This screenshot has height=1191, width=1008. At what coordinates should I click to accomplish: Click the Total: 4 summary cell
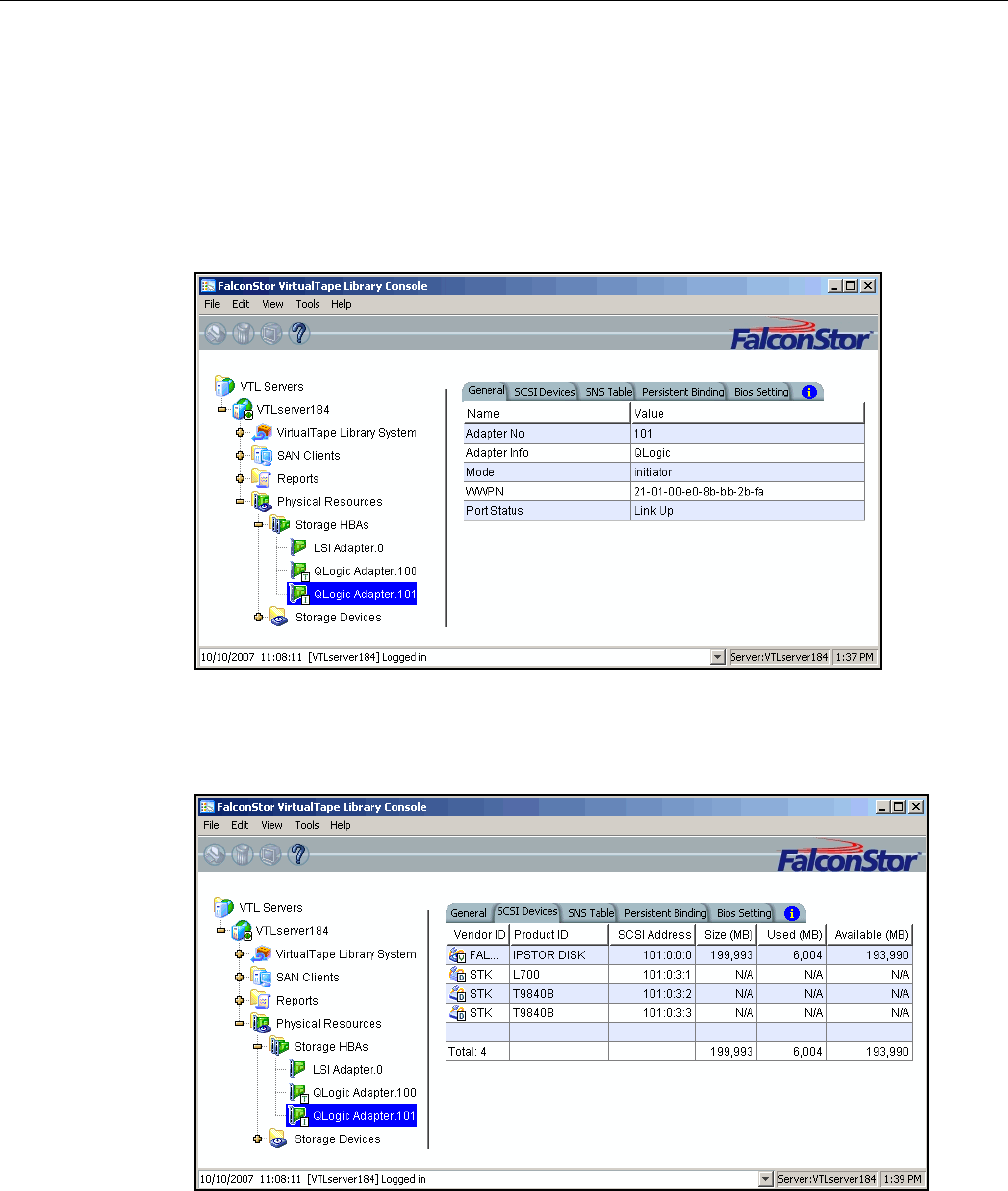click(478, 1051)
